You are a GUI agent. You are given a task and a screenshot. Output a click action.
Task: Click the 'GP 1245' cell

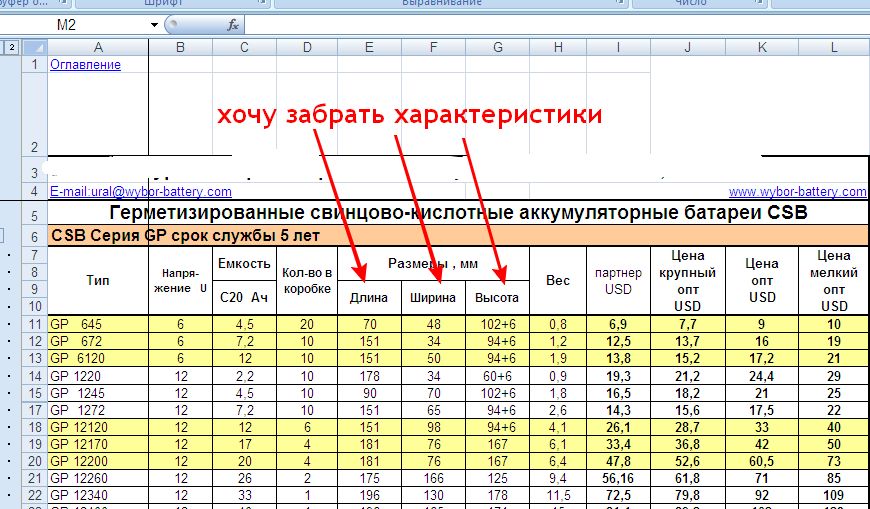[x=98, y=393]
